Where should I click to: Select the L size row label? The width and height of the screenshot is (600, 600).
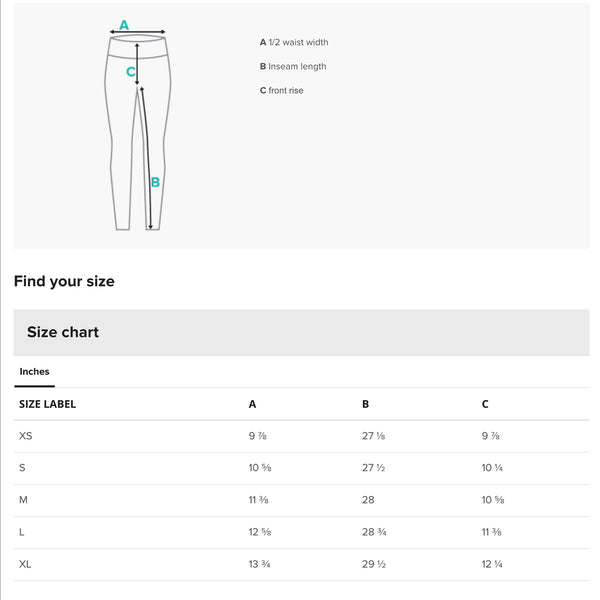[22, 532]
